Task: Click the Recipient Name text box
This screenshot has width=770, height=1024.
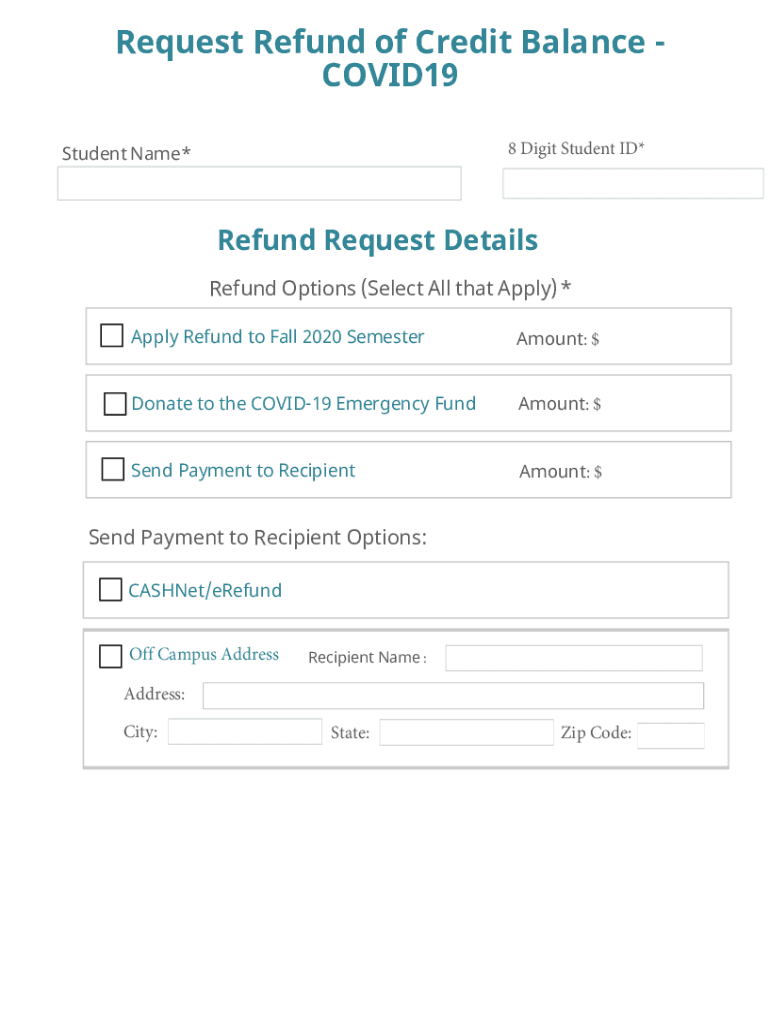Action: point(573,658)
